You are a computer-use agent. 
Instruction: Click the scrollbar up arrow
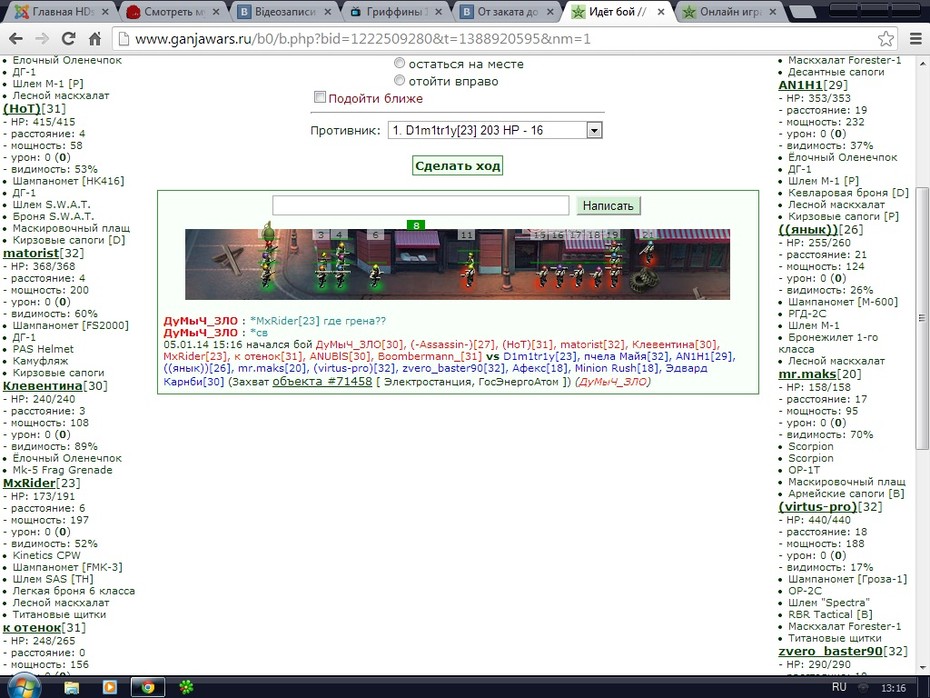(922, 63)
